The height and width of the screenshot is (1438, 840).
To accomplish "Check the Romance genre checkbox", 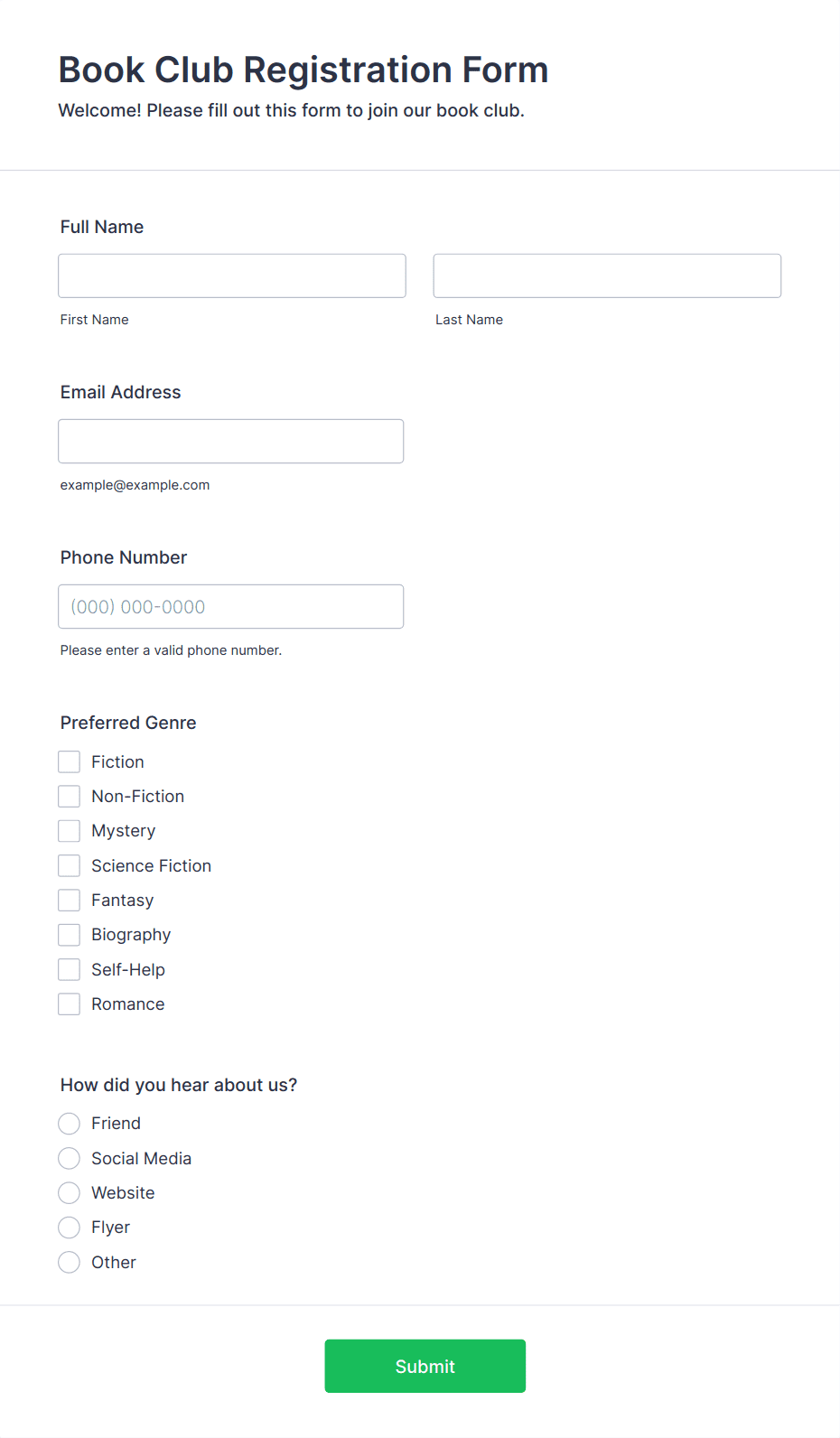I will [69, 1004].
